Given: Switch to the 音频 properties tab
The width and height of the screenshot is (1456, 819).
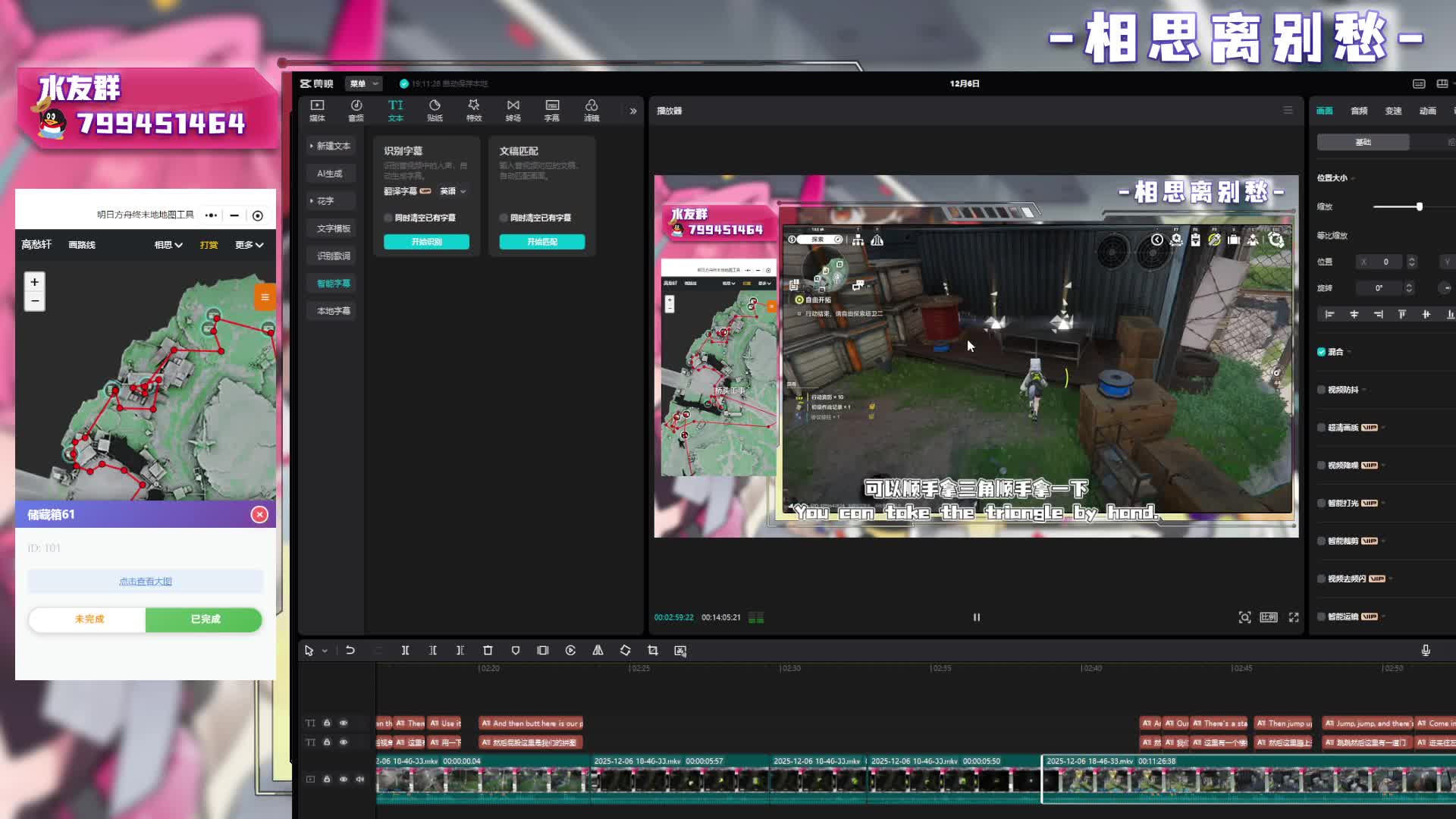Looking at the screenshot, I should (1359, 111).
